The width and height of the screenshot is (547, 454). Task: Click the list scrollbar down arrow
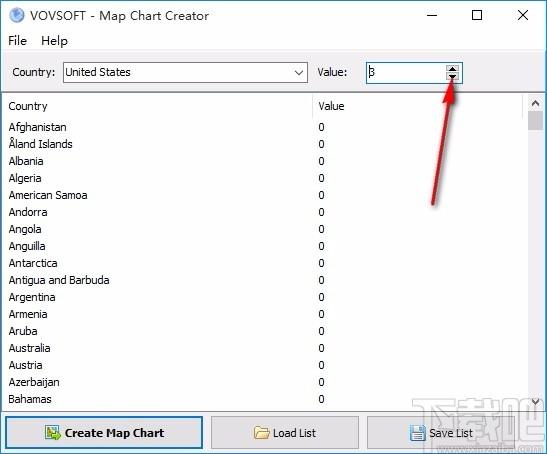(535, 402)
